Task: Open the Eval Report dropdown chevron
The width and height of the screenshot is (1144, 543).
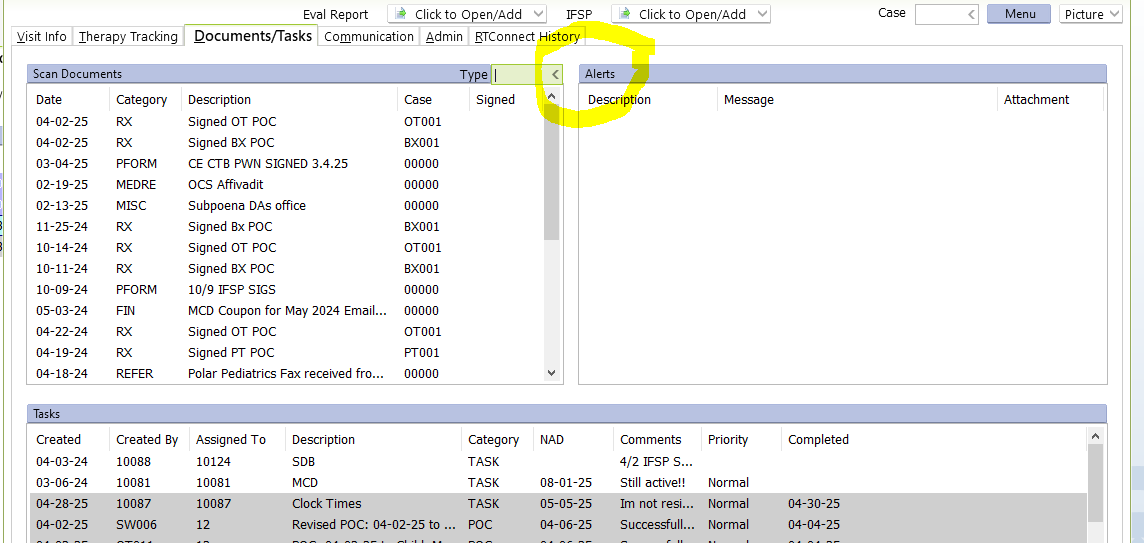Action: pos(539,14)
